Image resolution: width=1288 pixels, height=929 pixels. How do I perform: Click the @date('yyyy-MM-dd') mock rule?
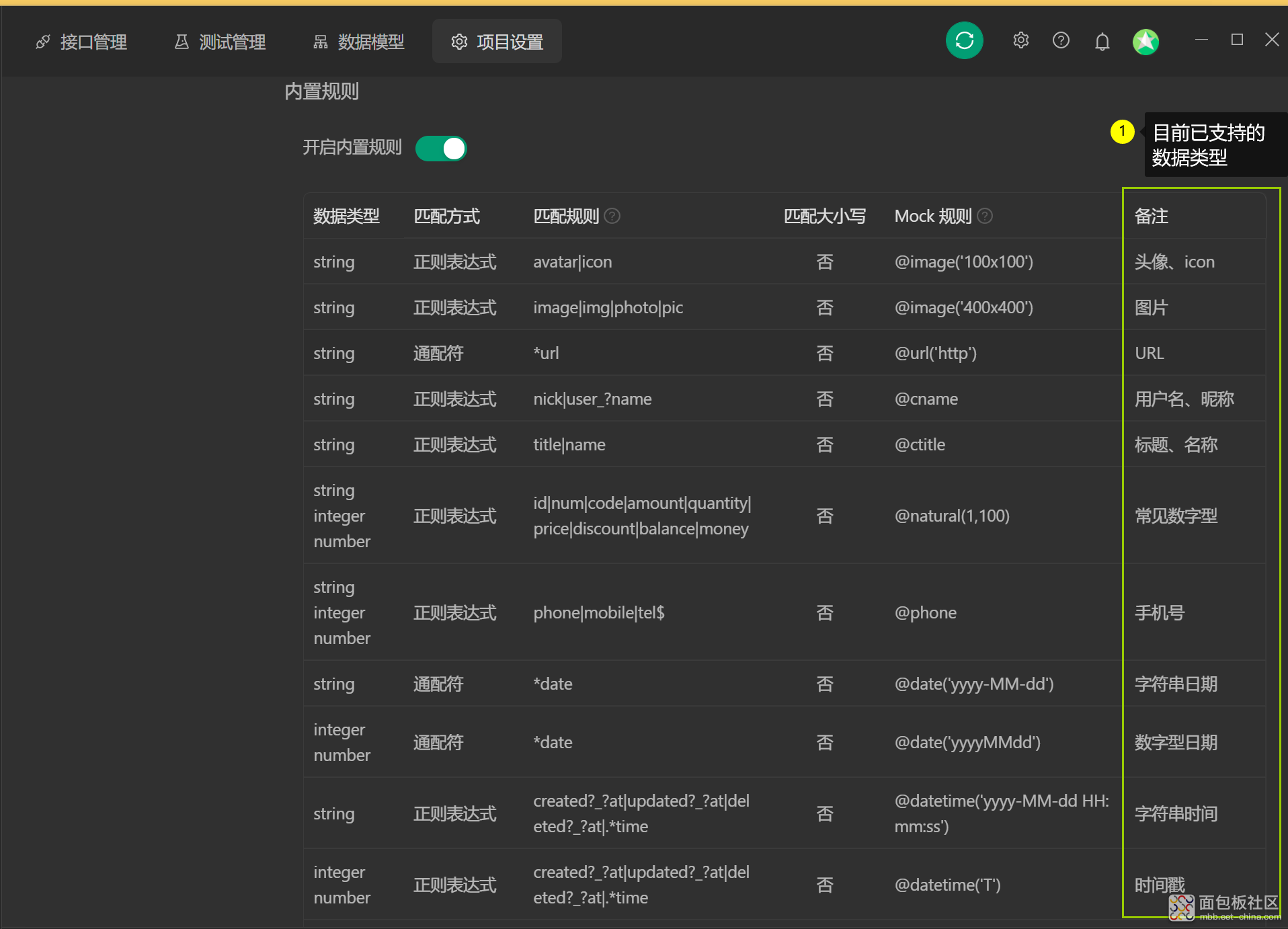[x=973, y=684]
